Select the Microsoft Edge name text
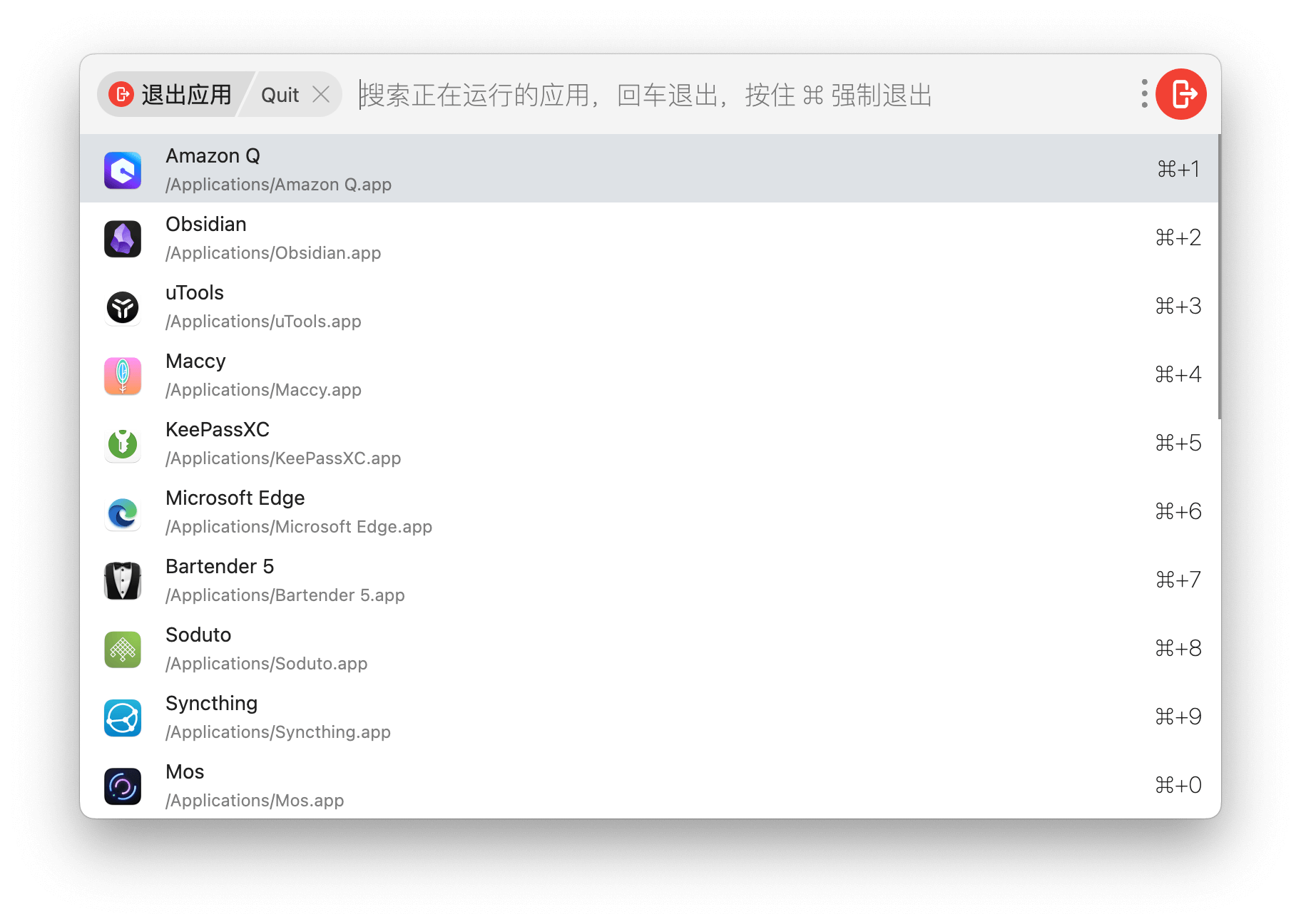1301x924 pixels. (x=235, y=498)
